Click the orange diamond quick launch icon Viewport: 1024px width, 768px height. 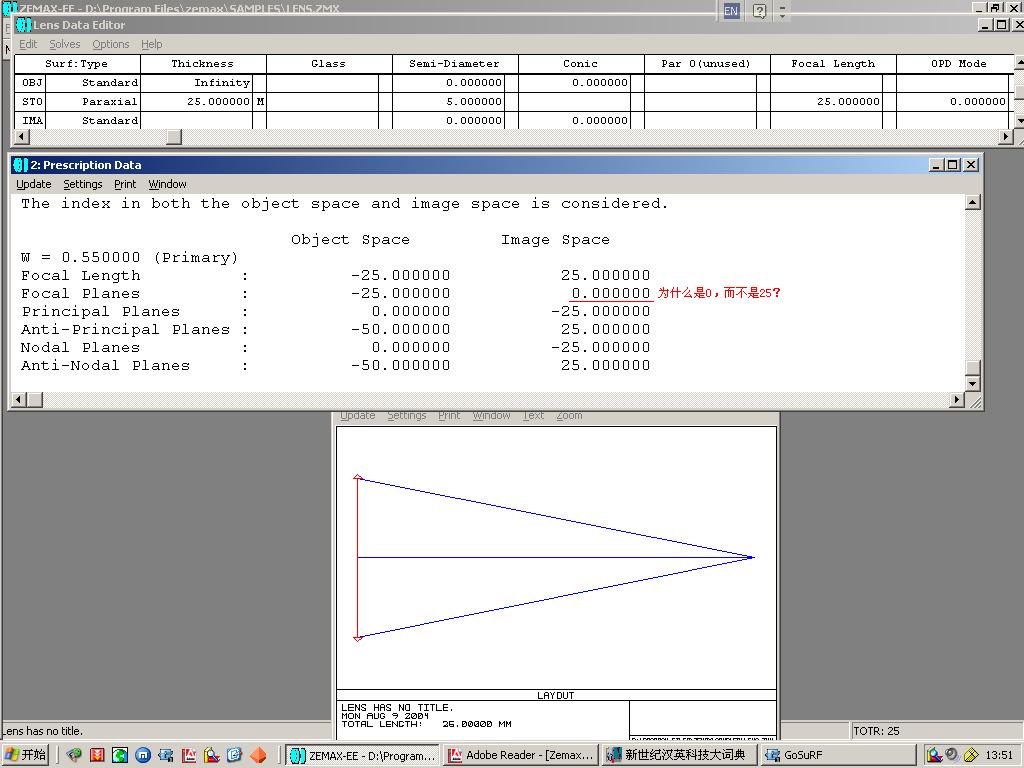[x=258, y=755]
